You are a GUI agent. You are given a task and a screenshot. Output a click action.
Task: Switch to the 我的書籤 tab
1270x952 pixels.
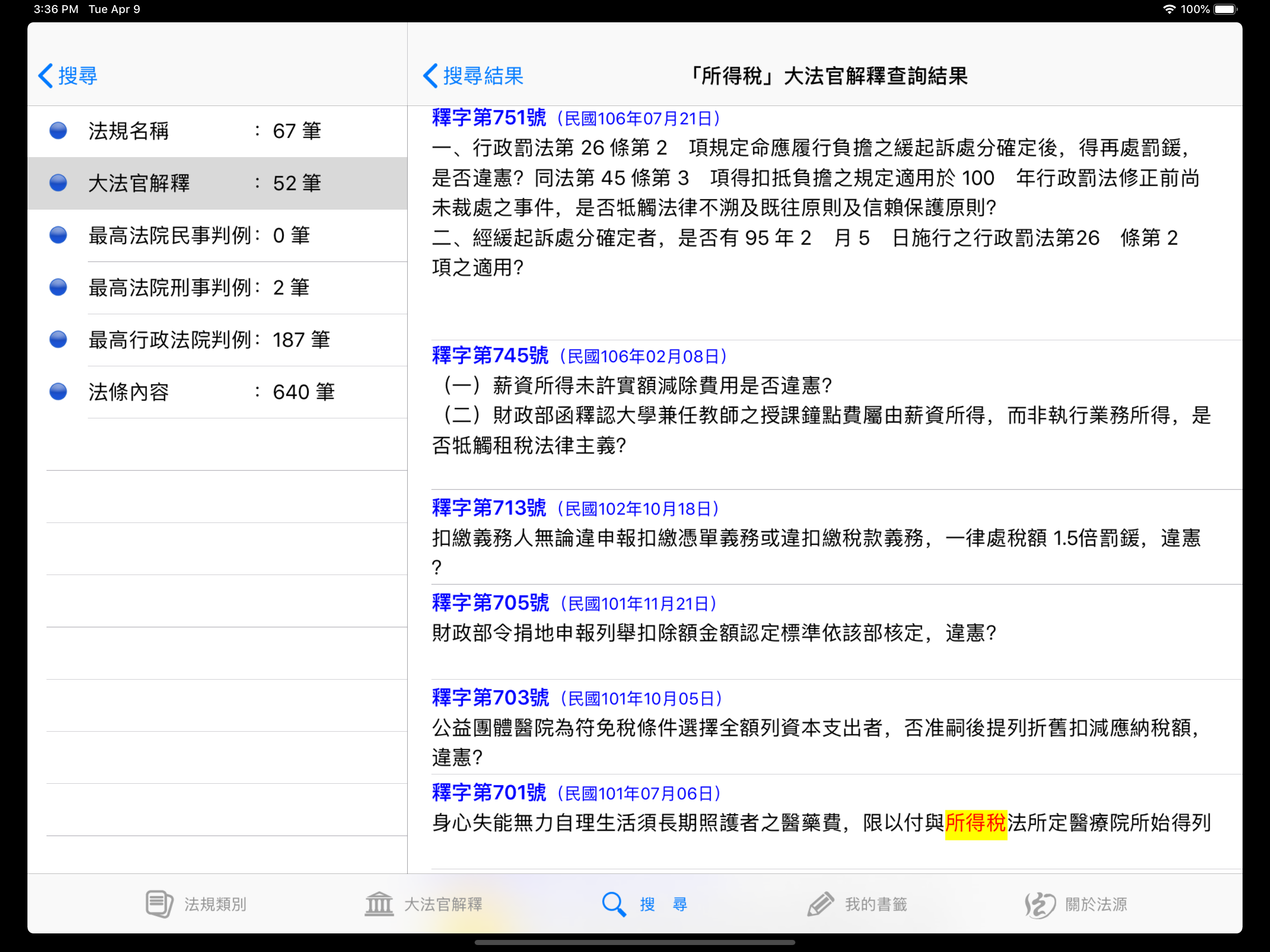coord(857,904)
